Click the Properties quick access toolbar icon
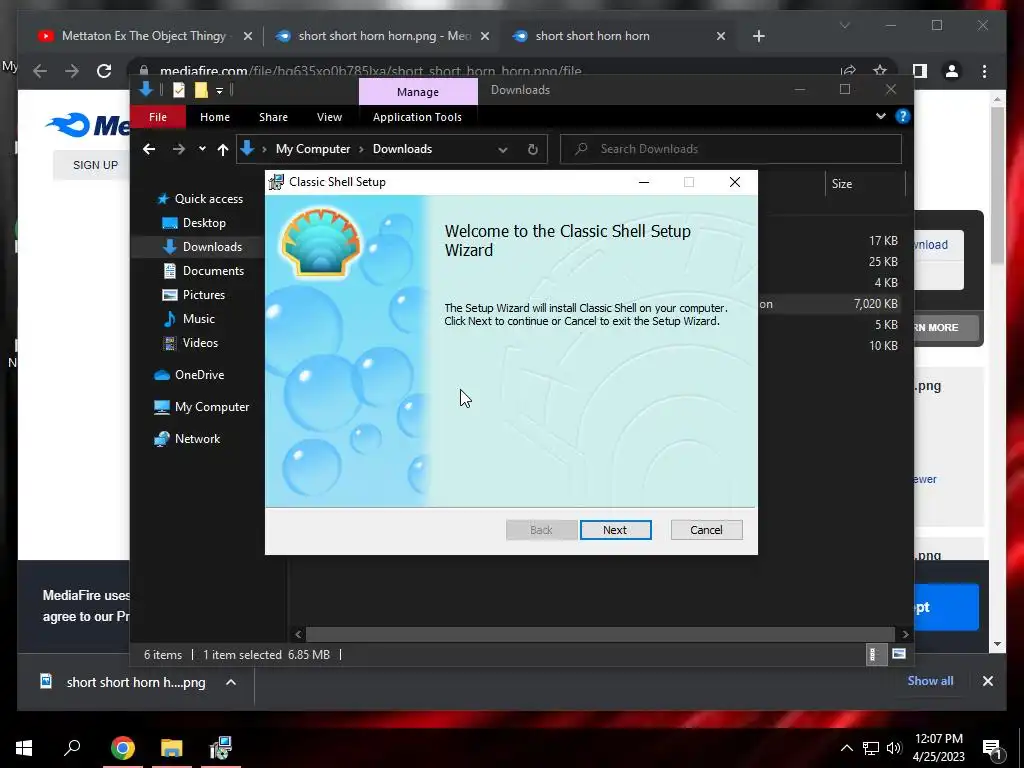Image resolution: width=1024 pixels, height=768 pixels. (x=179, y=90)
